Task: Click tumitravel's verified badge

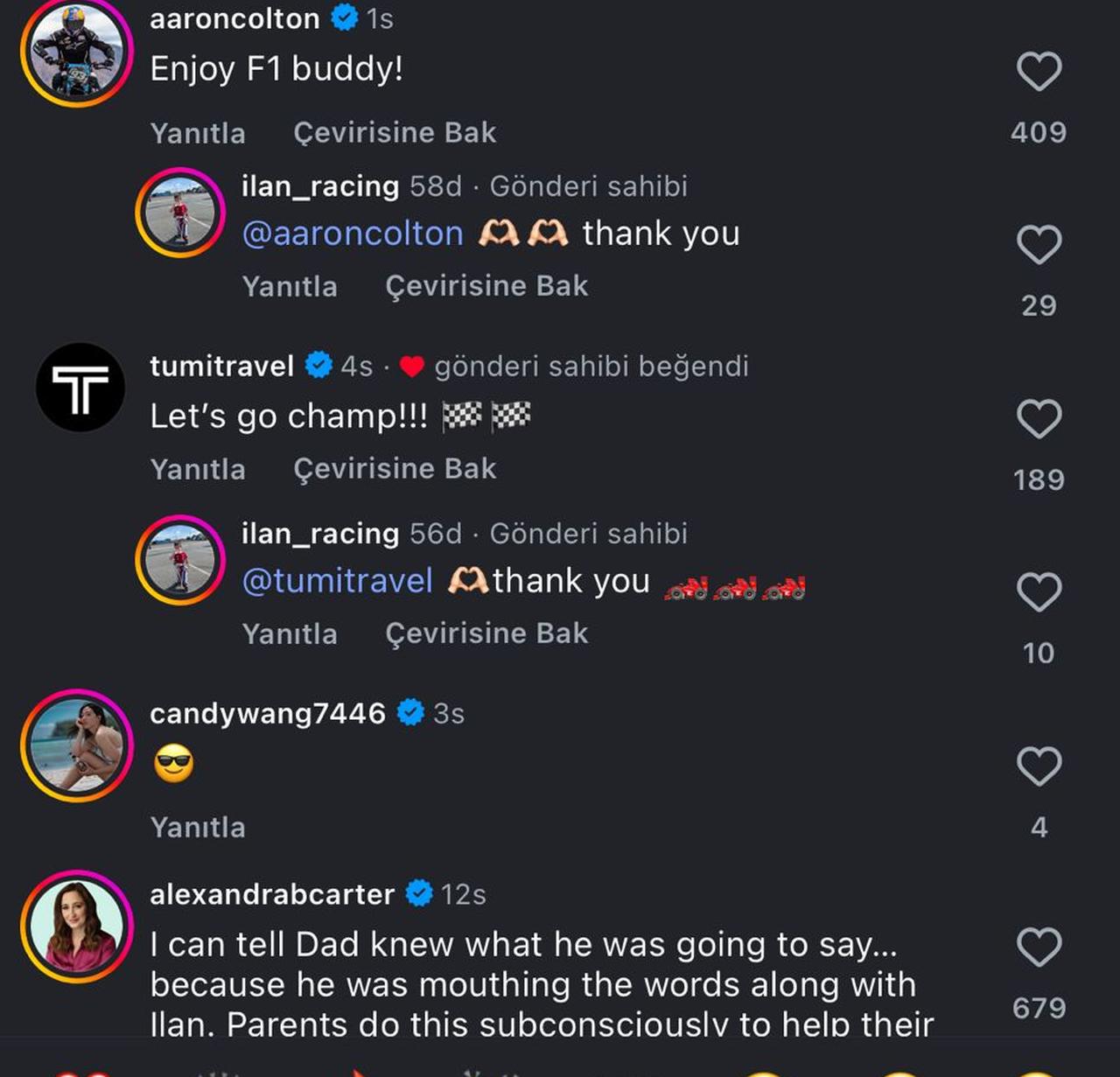Action: (318, 366)
